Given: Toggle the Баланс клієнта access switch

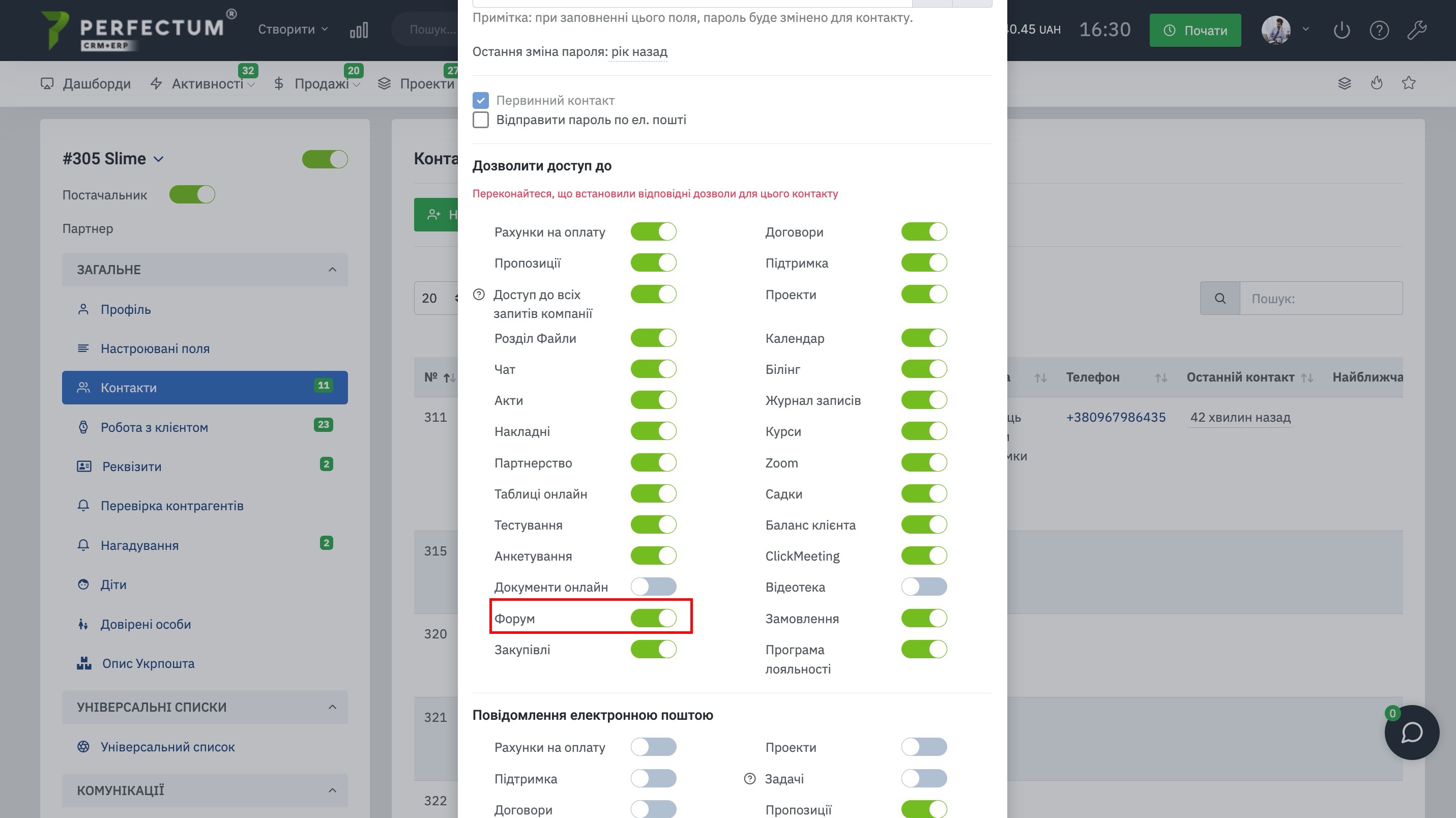Looking at the screenshot, I should 924,524.
